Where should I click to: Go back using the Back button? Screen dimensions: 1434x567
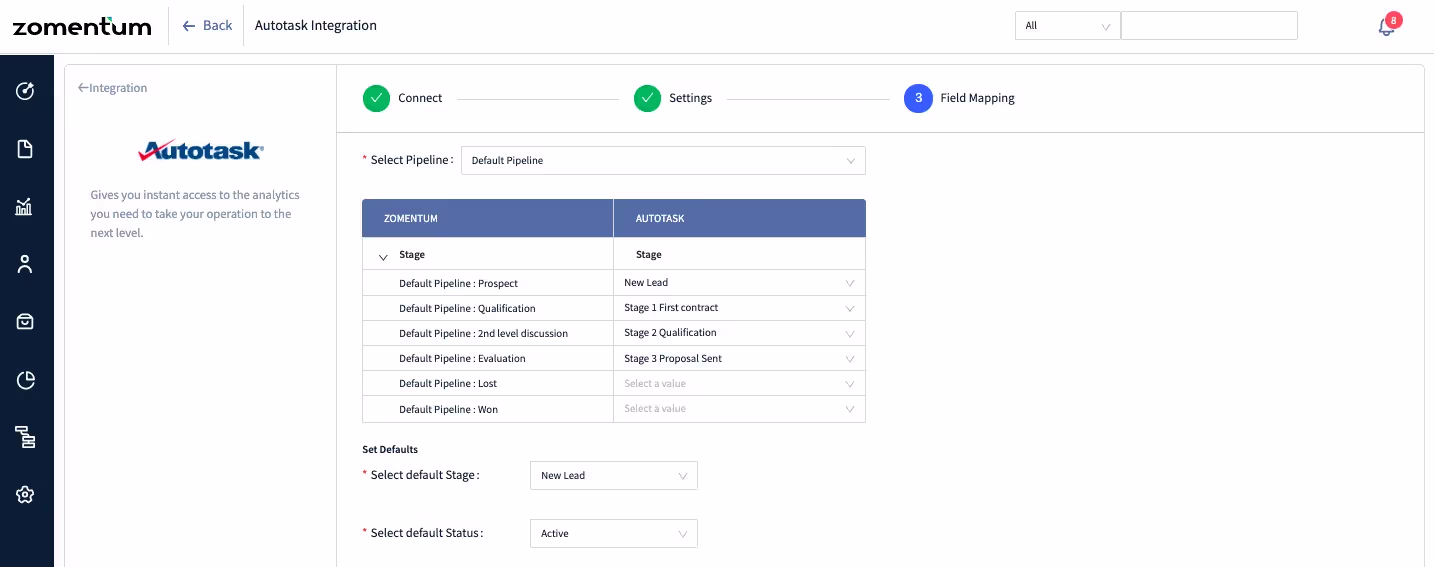208,26
